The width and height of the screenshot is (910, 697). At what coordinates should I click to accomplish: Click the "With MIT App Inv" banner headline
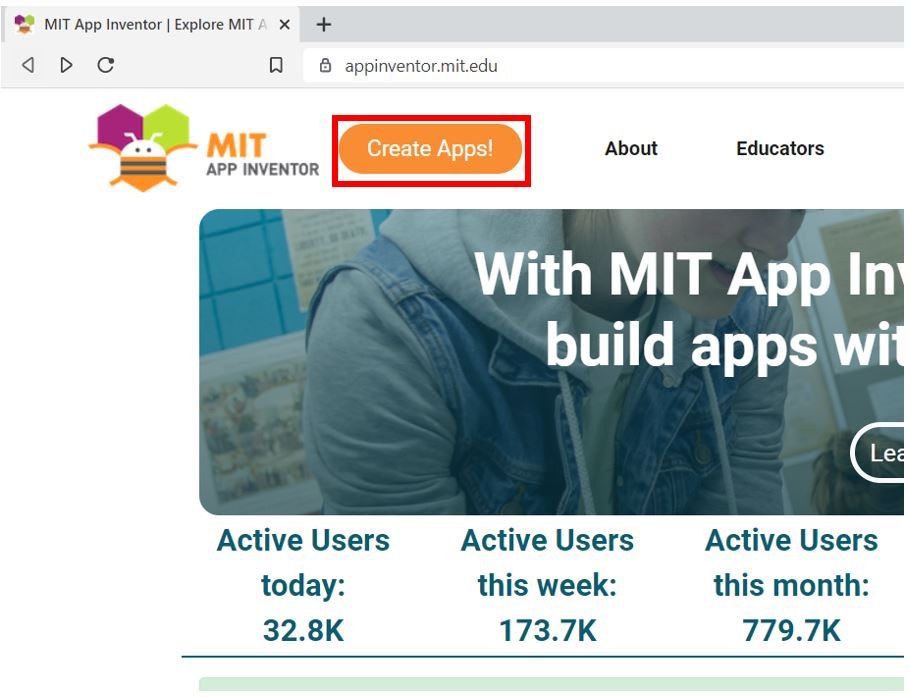[x=689, y=275]
